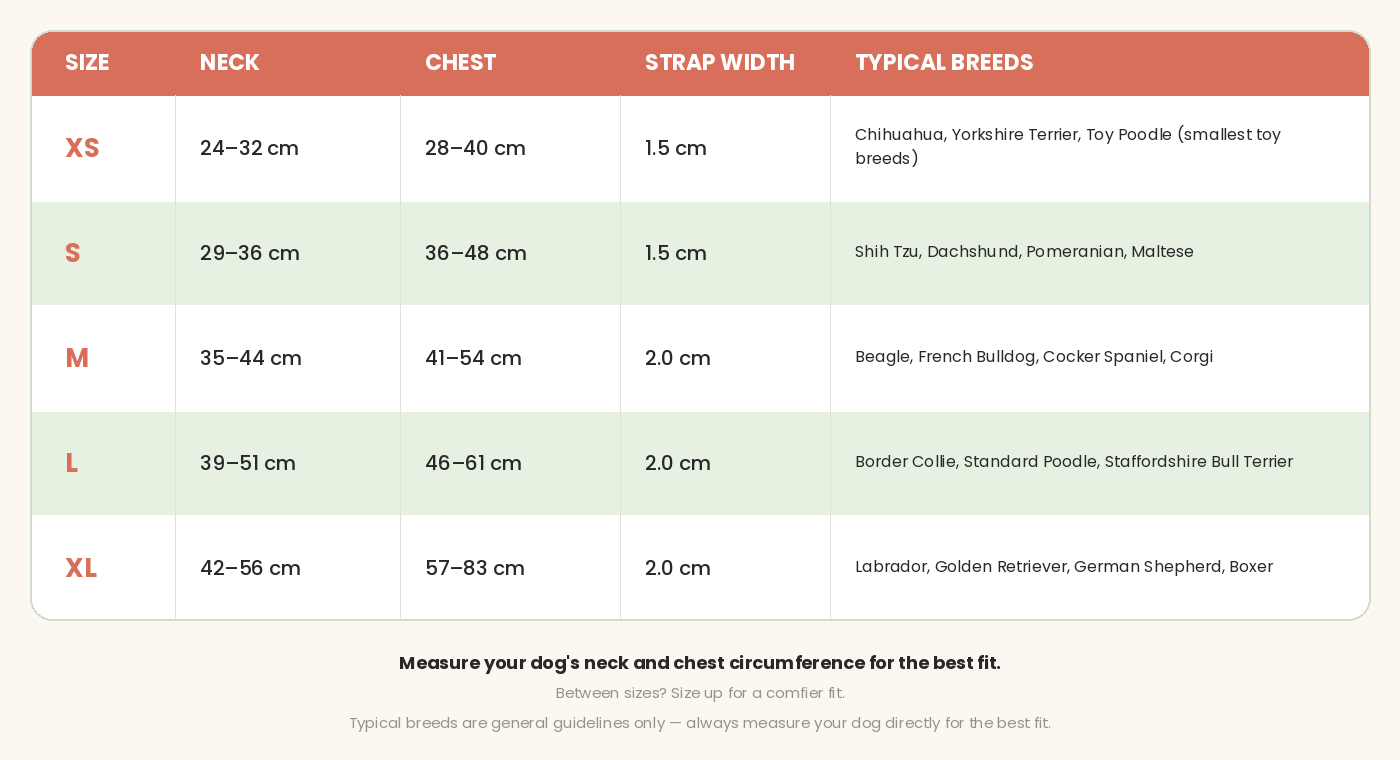Click the 'Between sizes? Size up' note
Viewport: 1400px width, 760px height.
[x=700, y=693]
